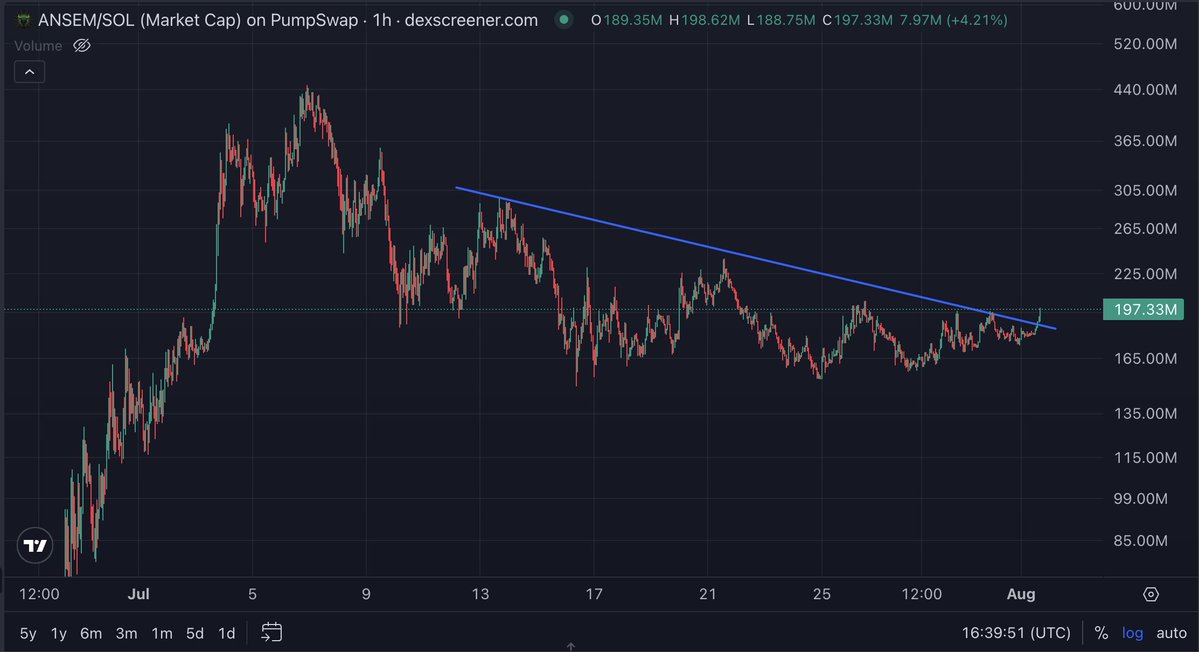Select the 1d time range
The height and width of the screenshot is (652, 1199).
click(226, 633)
